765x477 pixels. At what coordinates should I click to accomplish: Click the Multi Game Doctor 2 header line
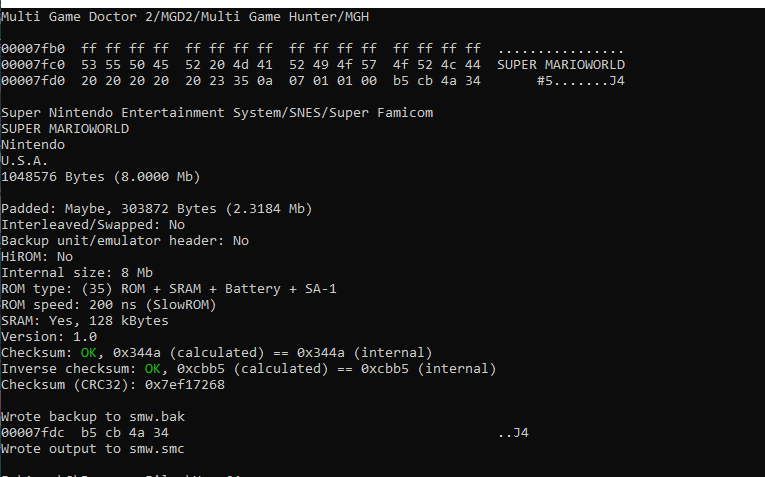coord(185,17)
